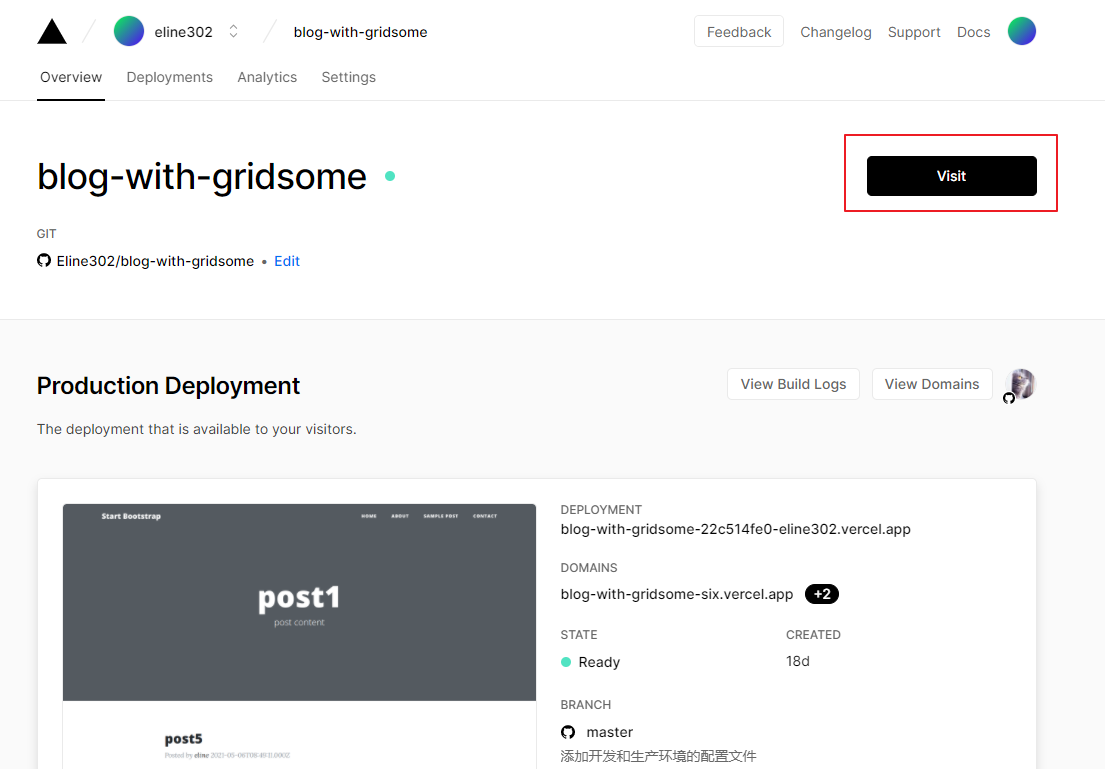Click the master branch link
1105x769 pixels.
pos(610,732)
